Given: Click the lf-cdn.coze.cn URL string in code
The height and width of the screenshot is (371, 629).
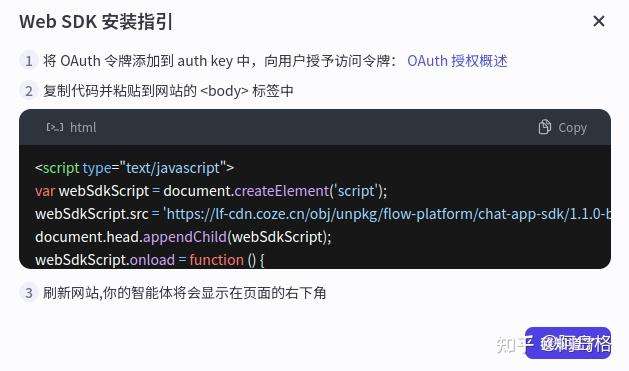Looking at the screenshot, I should click(387, 214).
